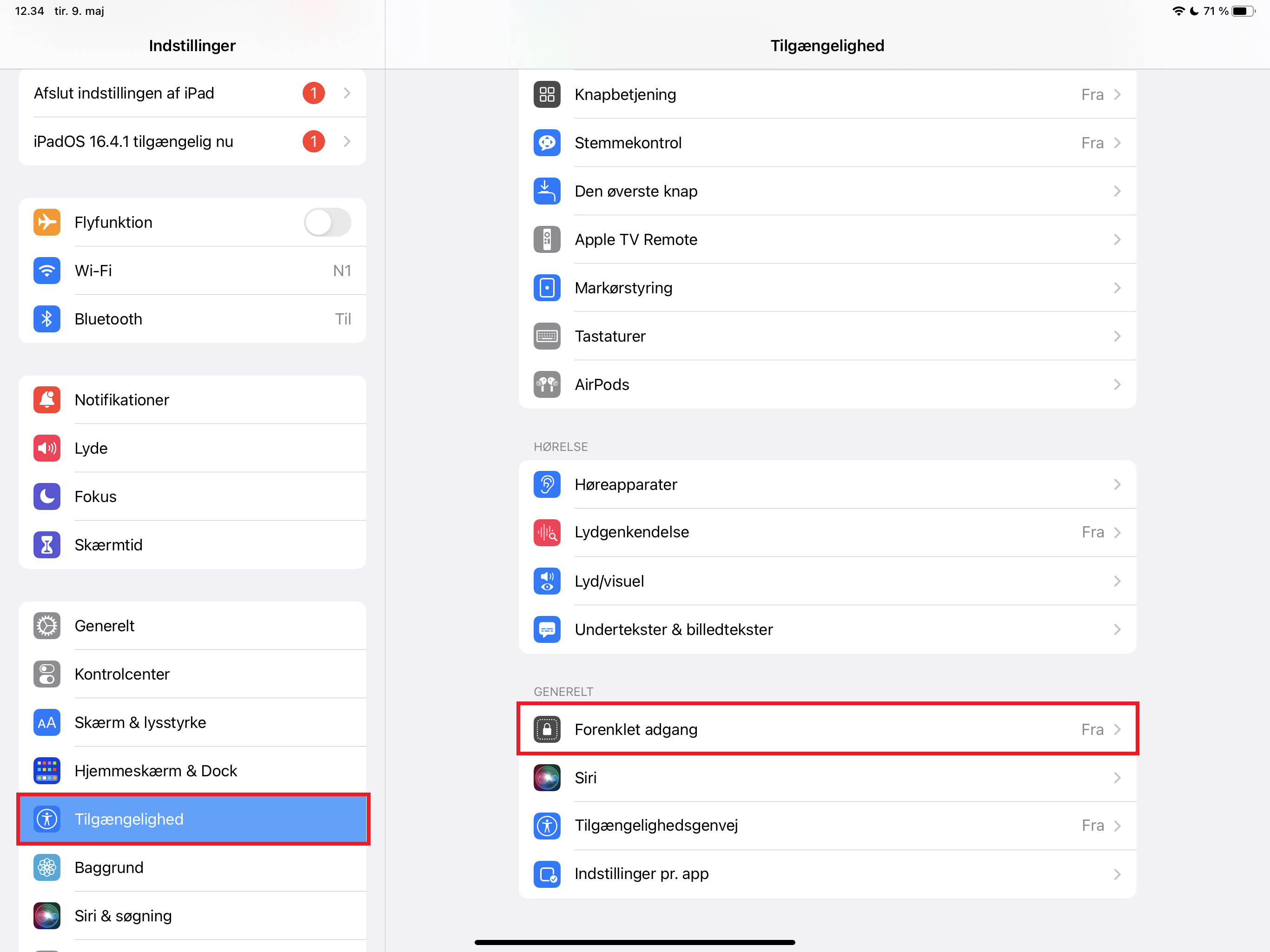Viewport: 1270px width, 952px height.
Task: Tap the Flyfunktion airplane icon
Action: [46, 222]
